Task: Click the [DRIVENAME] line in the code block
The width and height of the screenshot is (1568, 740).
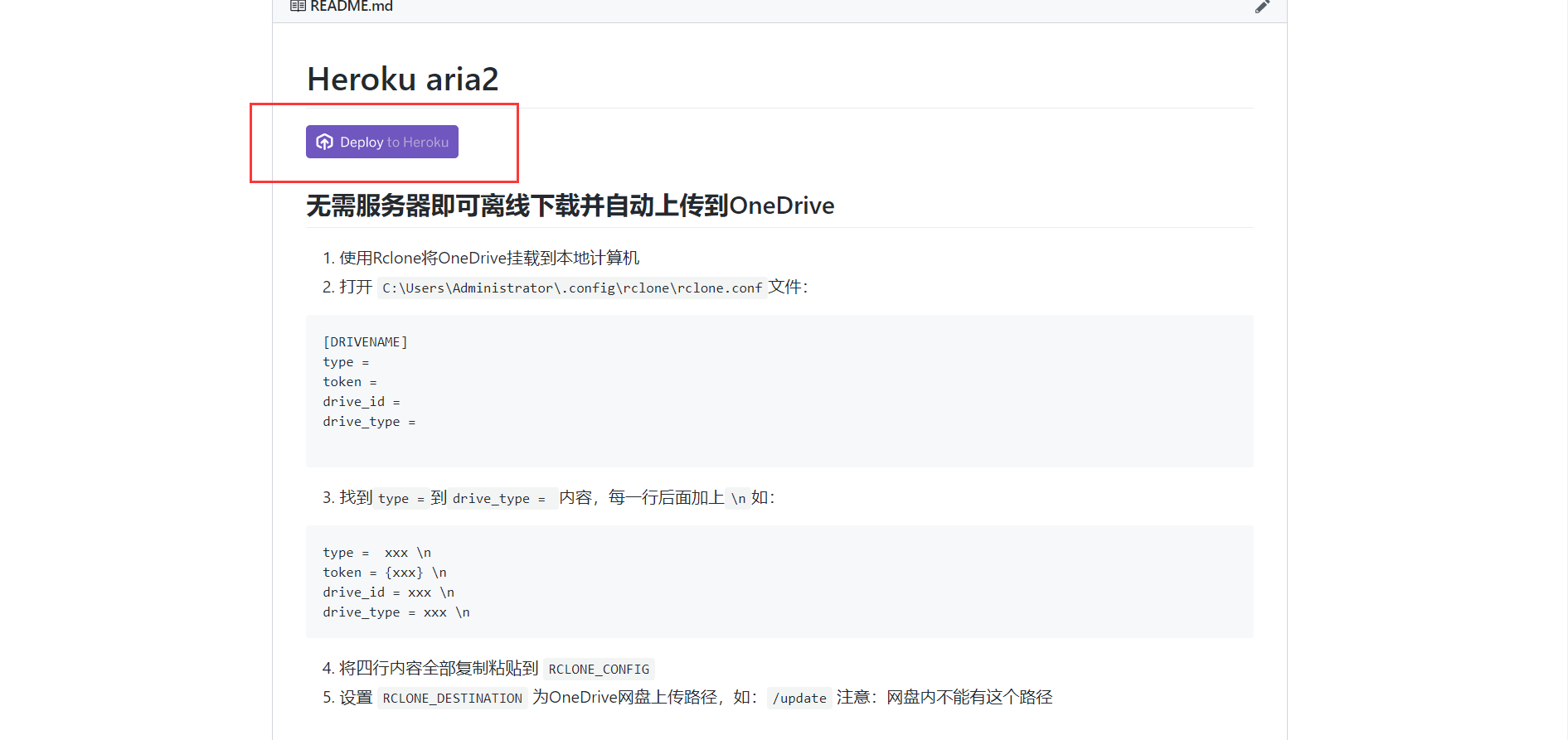Action: point(365,342)
